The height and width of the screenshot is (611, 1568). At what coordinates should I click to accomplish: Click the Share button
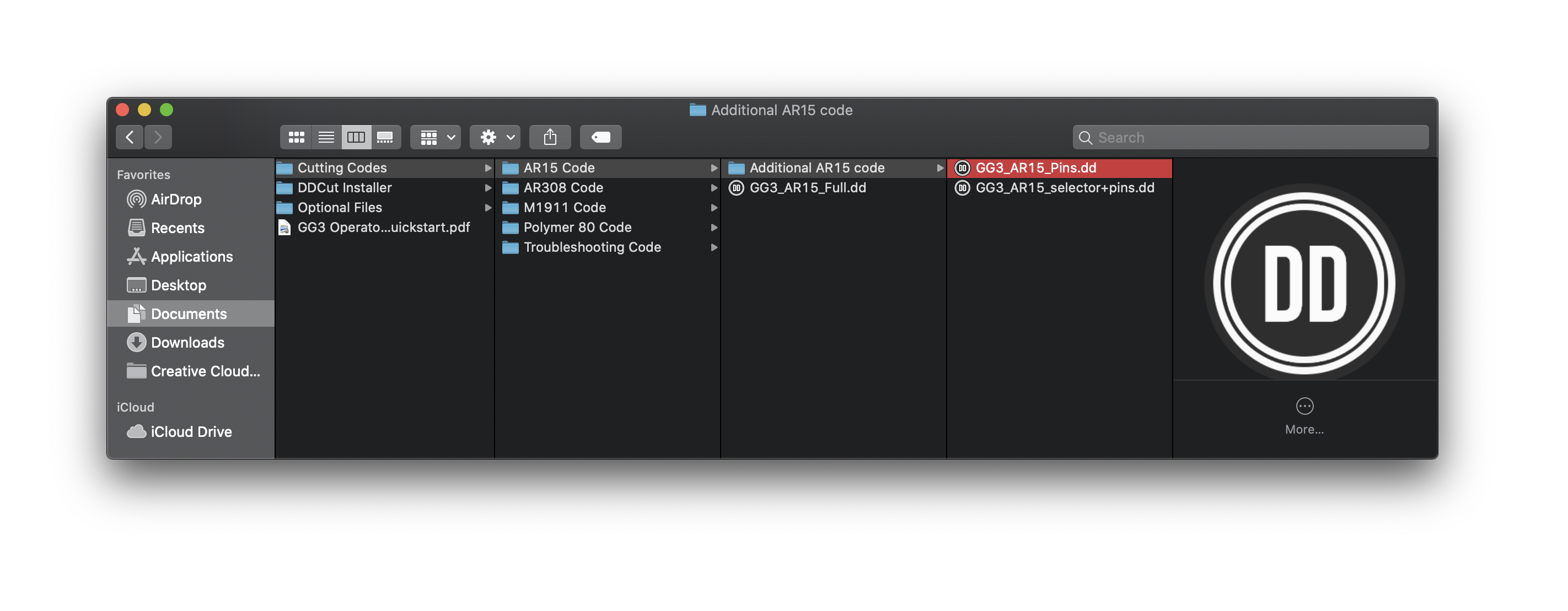point(550,138)
